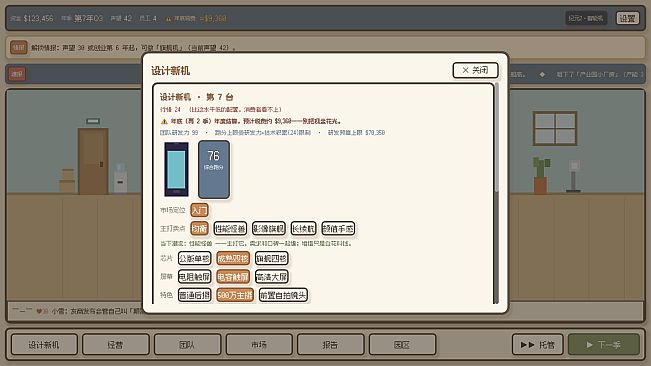Select the 电容触屏 screen option

[233, 276]
